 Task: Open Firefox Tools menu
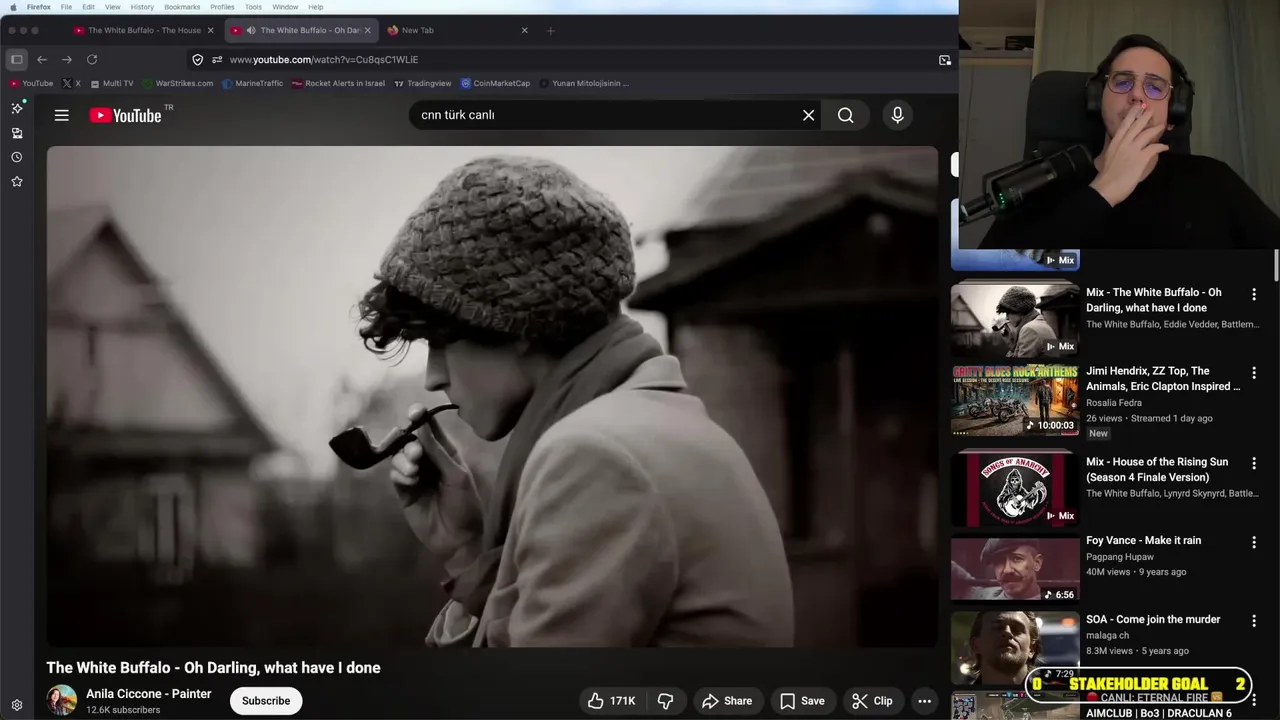[253, 7]
